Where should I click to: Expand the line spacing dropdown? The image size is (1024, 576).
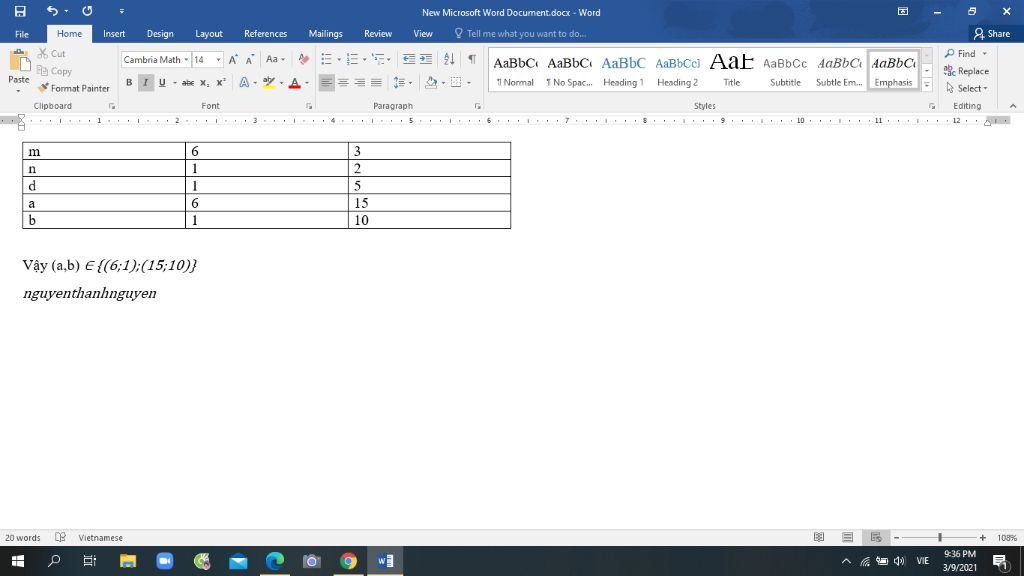[x=409, y=83]
